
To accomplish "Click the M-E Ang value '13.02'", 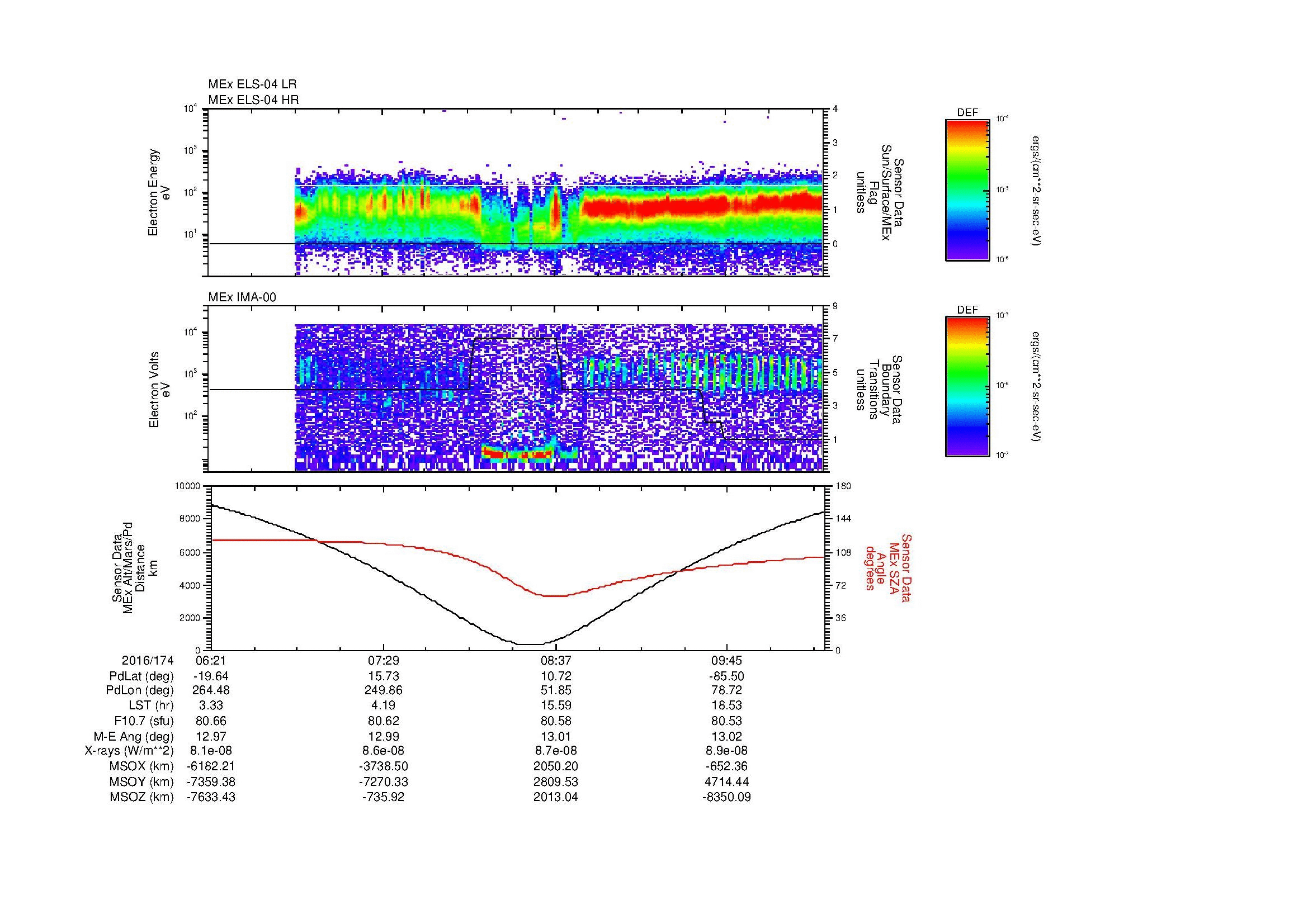I will [x=726, y=737].
